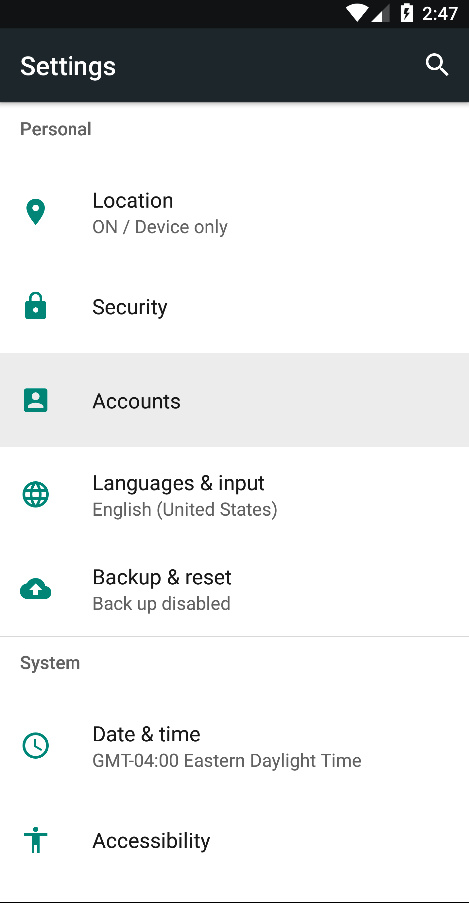The image size is (469, 903).
Task: Tap the 'Back up disabled' subtitle
Action: pos(161,604)
